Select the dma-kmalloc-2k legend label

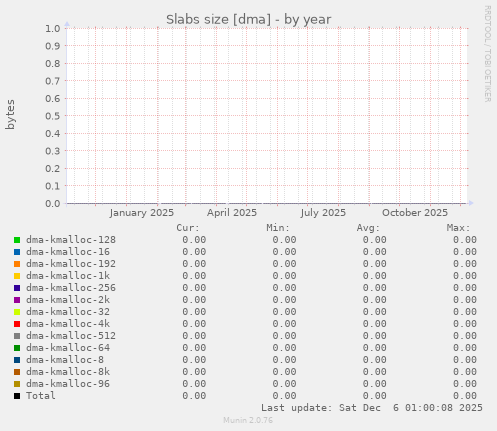click(68, 300)
